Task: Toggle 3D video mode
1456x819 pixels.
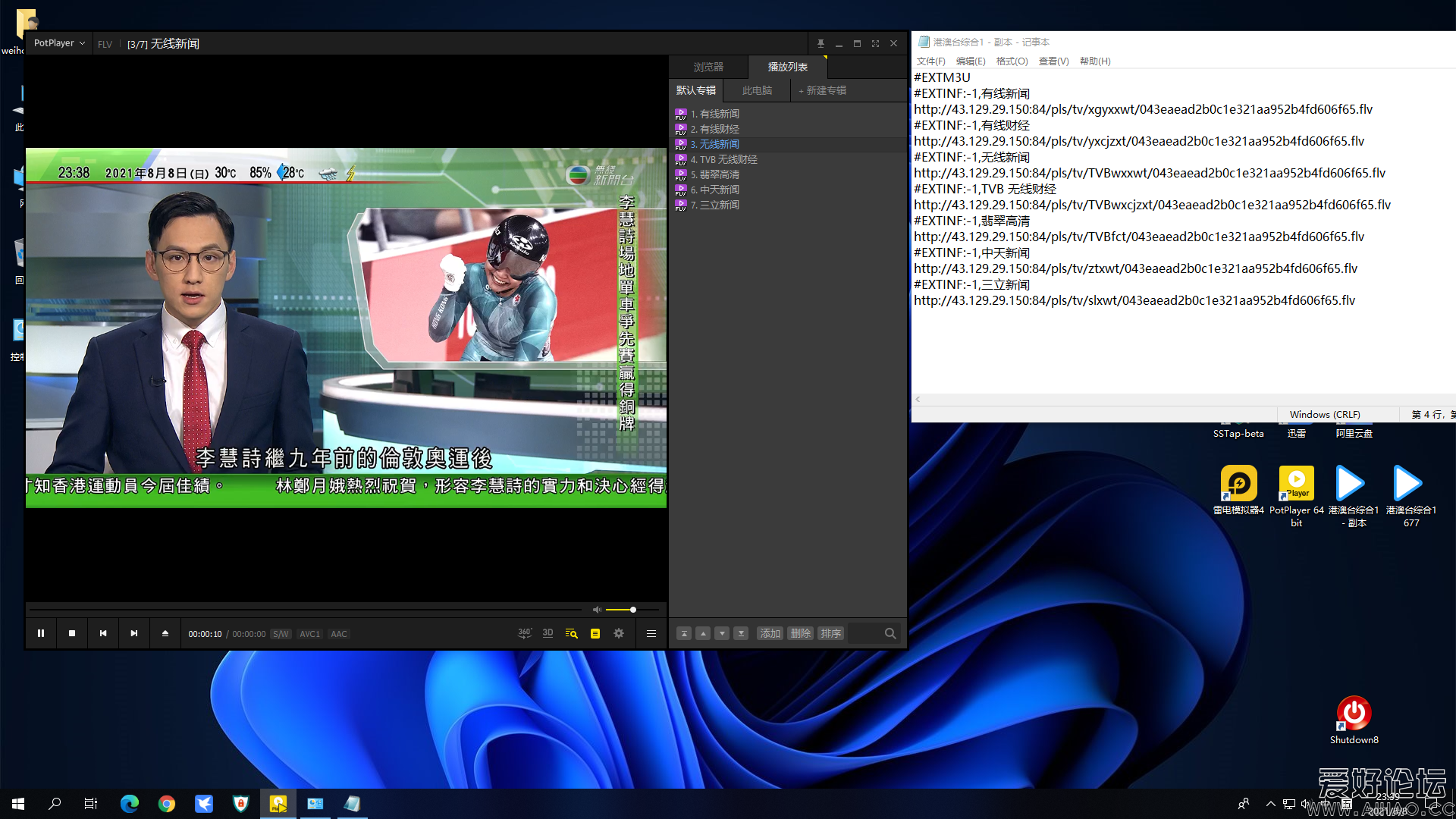Action: 548,633
